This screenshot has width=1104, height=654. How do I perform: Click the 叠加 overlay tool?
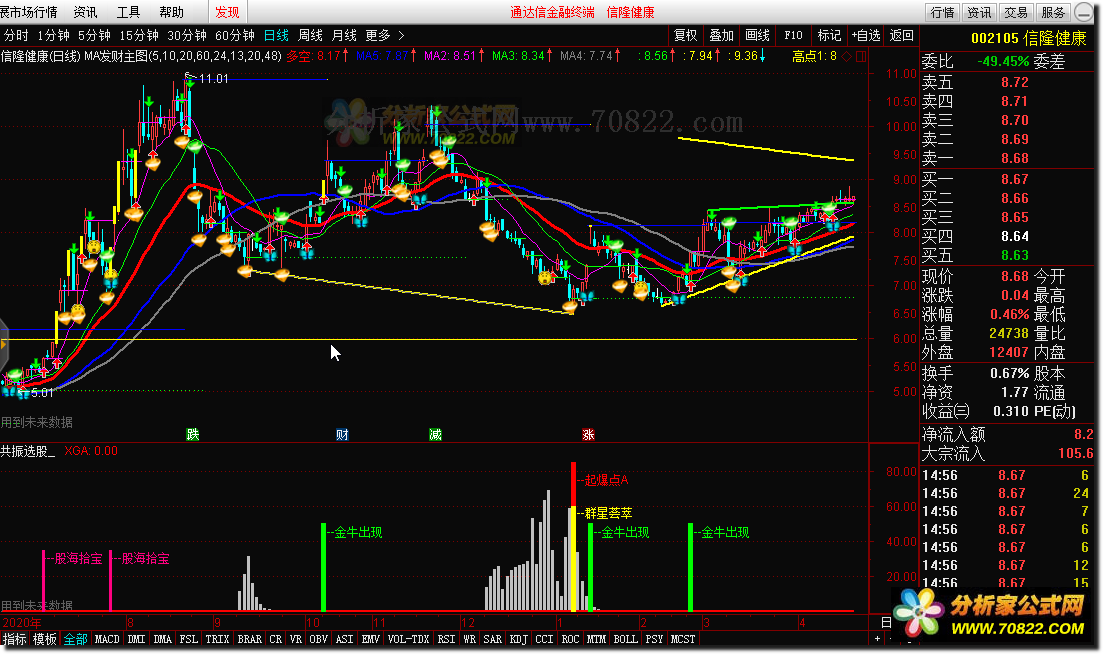click(721, 35)
